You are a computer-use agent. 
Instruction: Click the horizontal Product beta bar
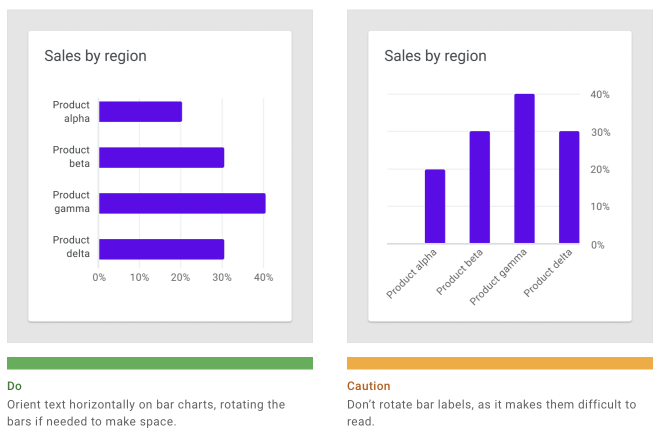point(161,158)
